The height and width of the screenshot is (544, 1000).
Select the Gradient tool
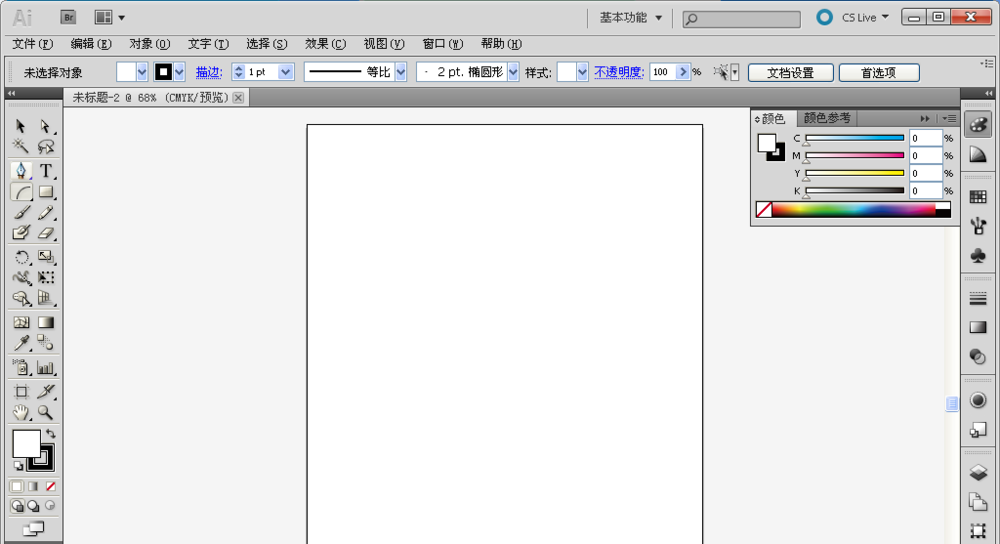(x=45, y=322)
